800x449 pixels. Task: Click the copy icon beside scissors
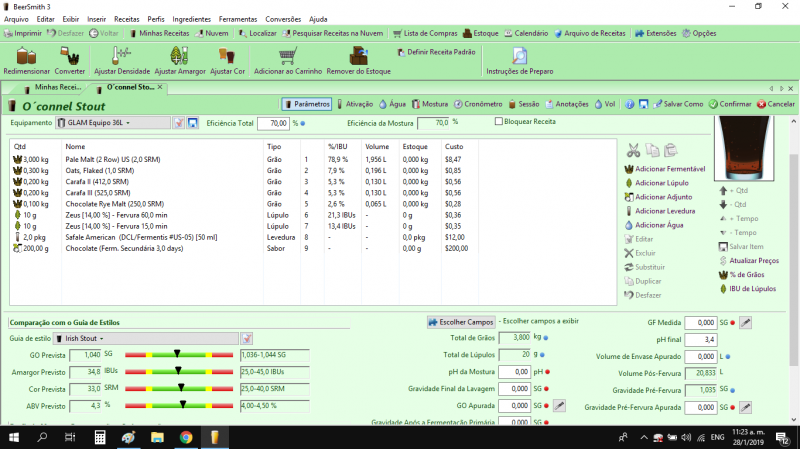click(x=652, y=150)
